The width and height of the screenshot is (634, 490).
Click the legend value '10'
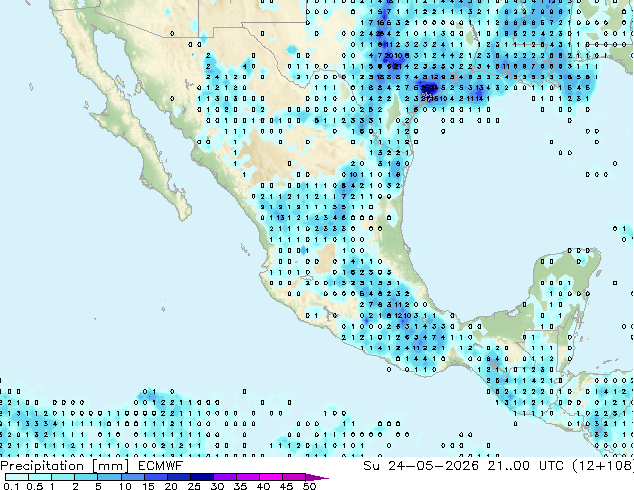[x=125, y=486]
